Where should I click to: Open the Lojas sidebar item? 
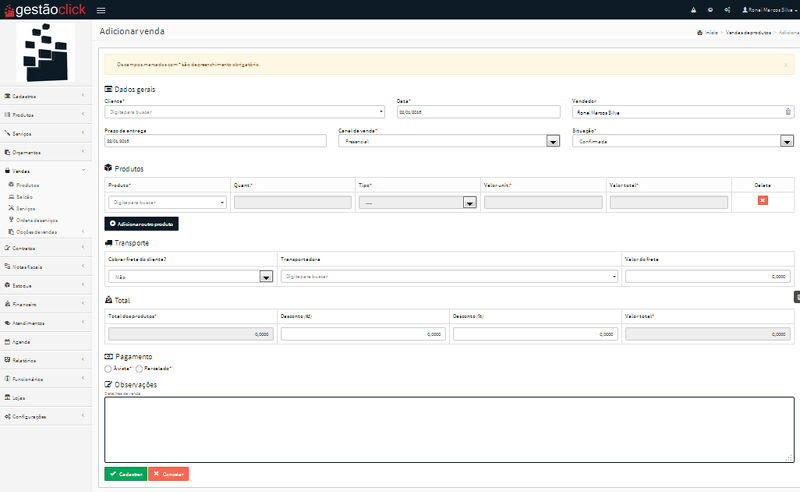[45, 398]
